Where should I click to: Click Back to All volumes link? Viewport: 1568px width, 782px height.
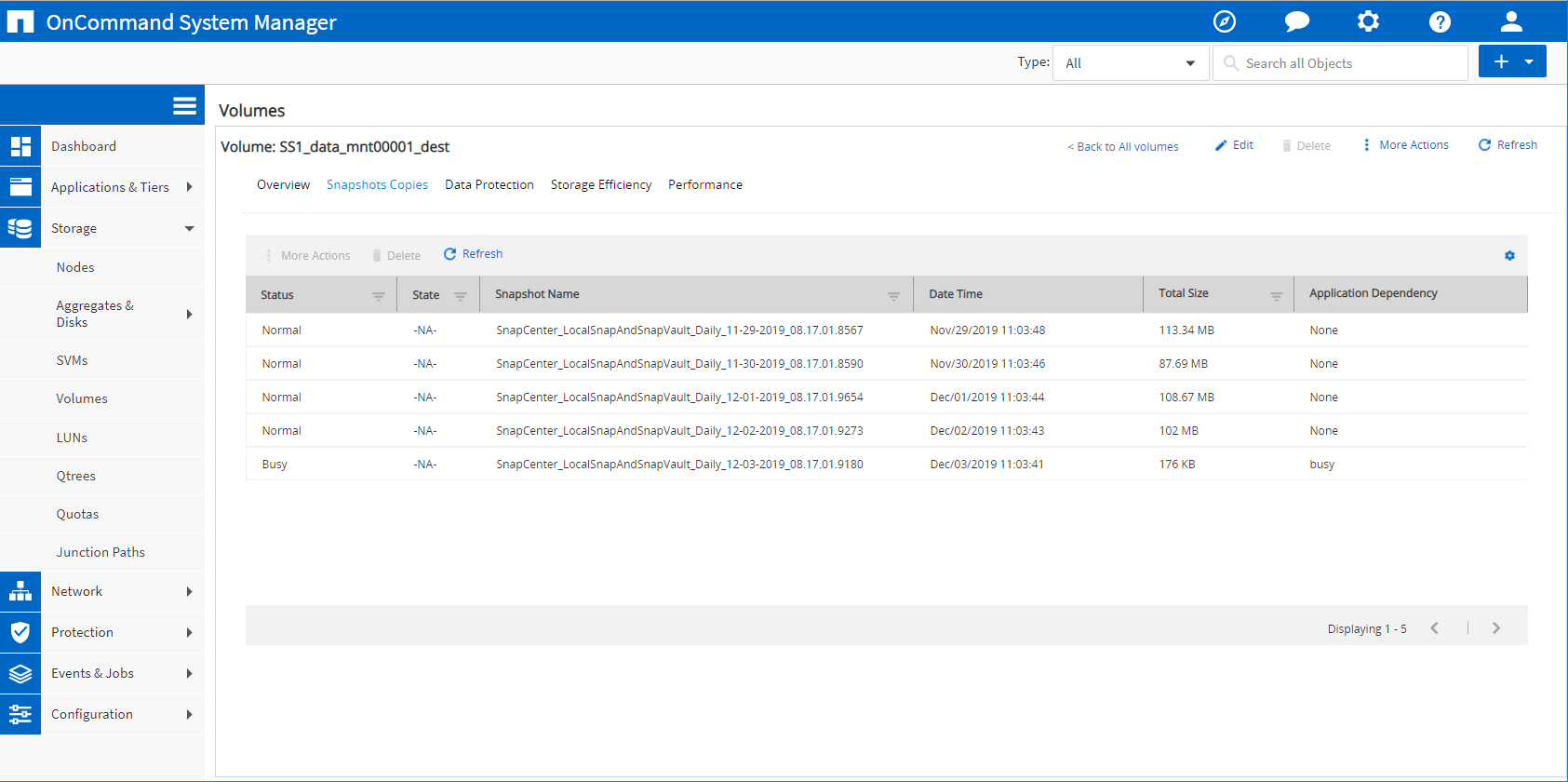pyautogui.click(x=1122, y=147)
